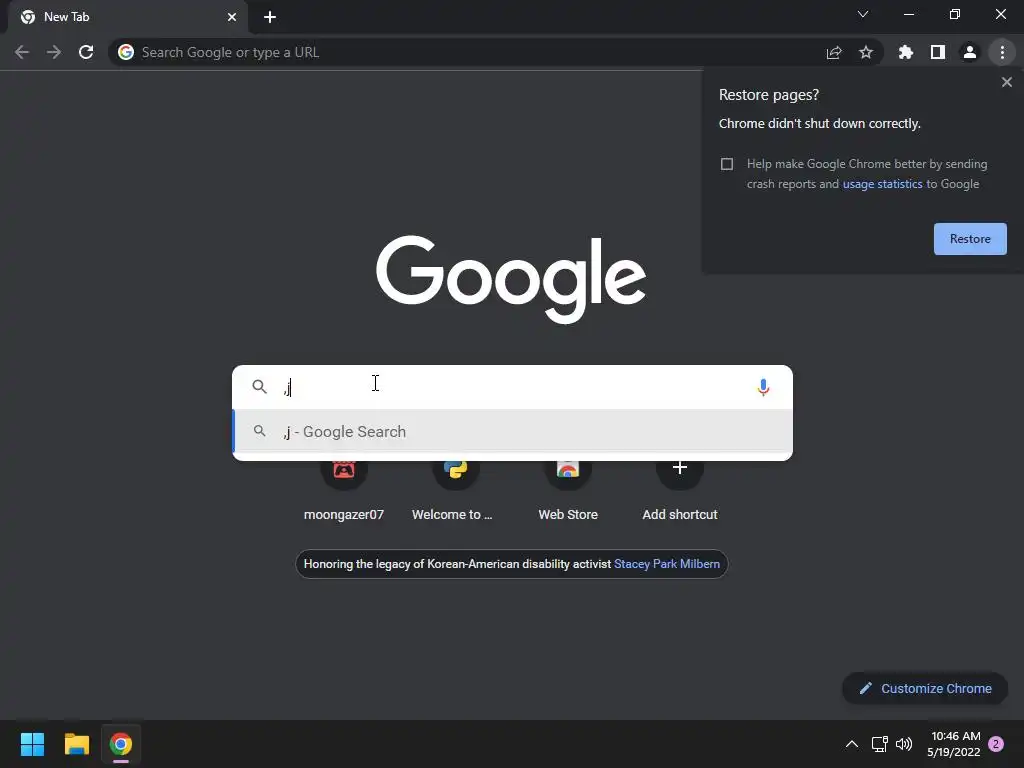Click the browser Back arrow
This screenshot has width=1024, height=768.
coord(22,52)
